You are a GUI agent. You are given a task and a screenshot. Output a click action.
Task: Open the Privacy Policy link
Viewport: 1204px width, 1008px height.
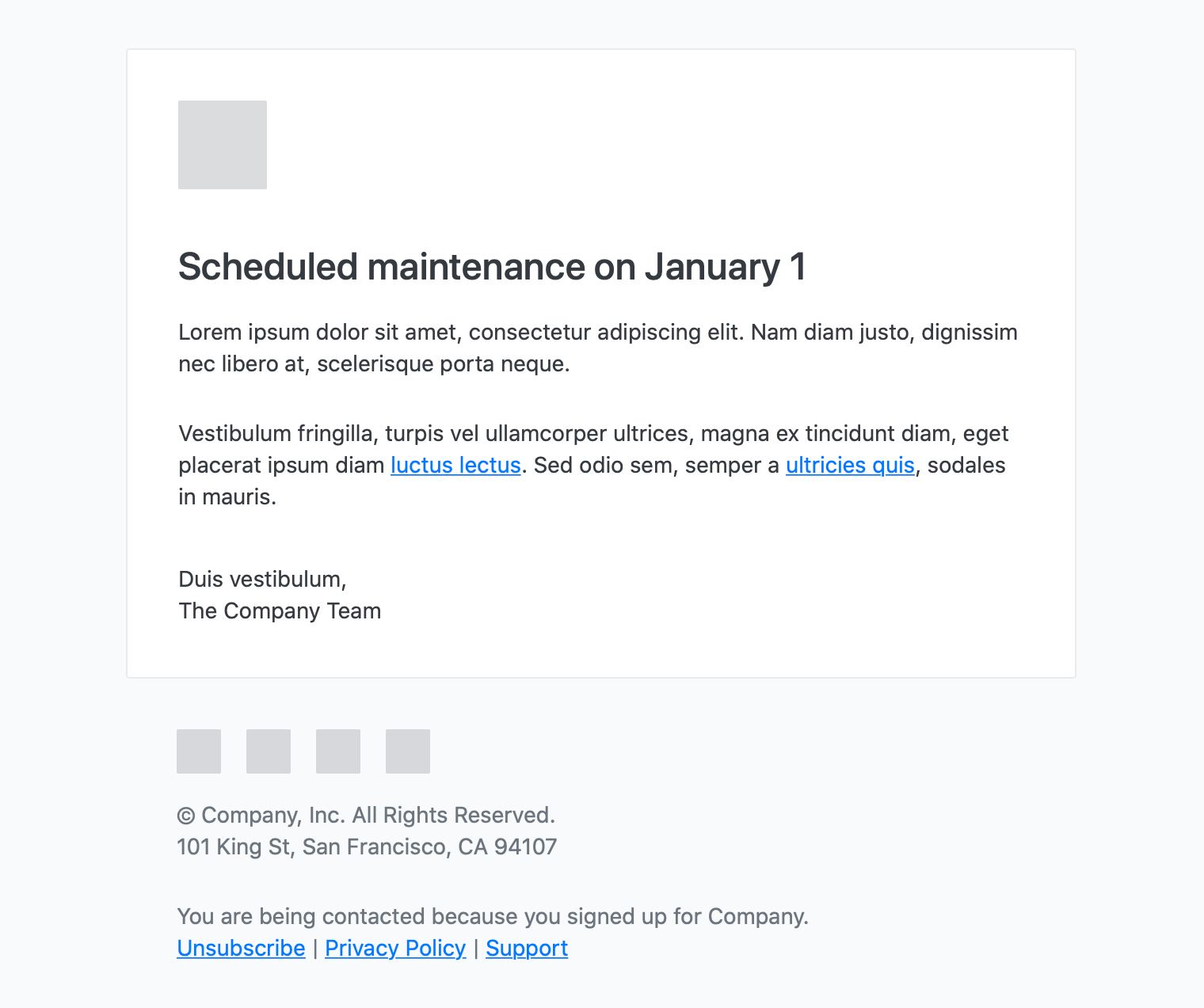coord(395,949)
